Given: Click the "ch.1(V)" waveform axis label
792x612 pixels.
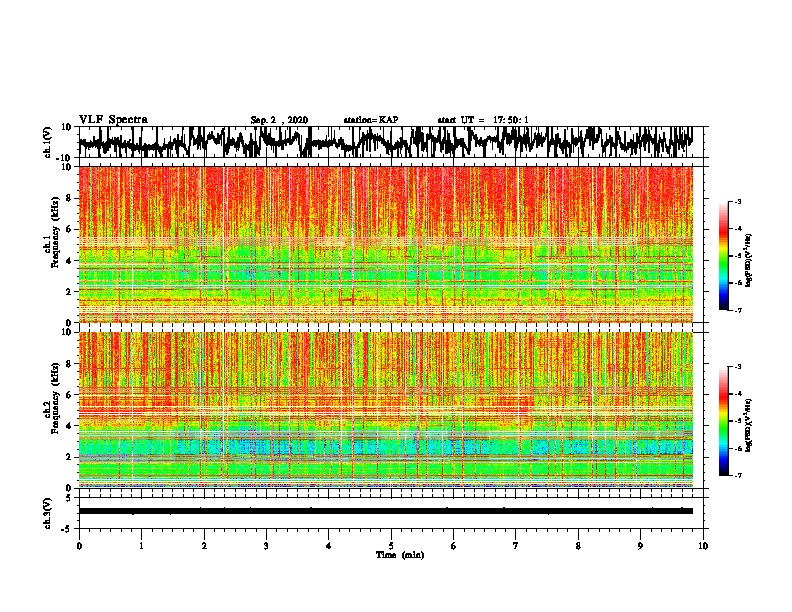Looking at the screenshot, I should pos(48,142).
